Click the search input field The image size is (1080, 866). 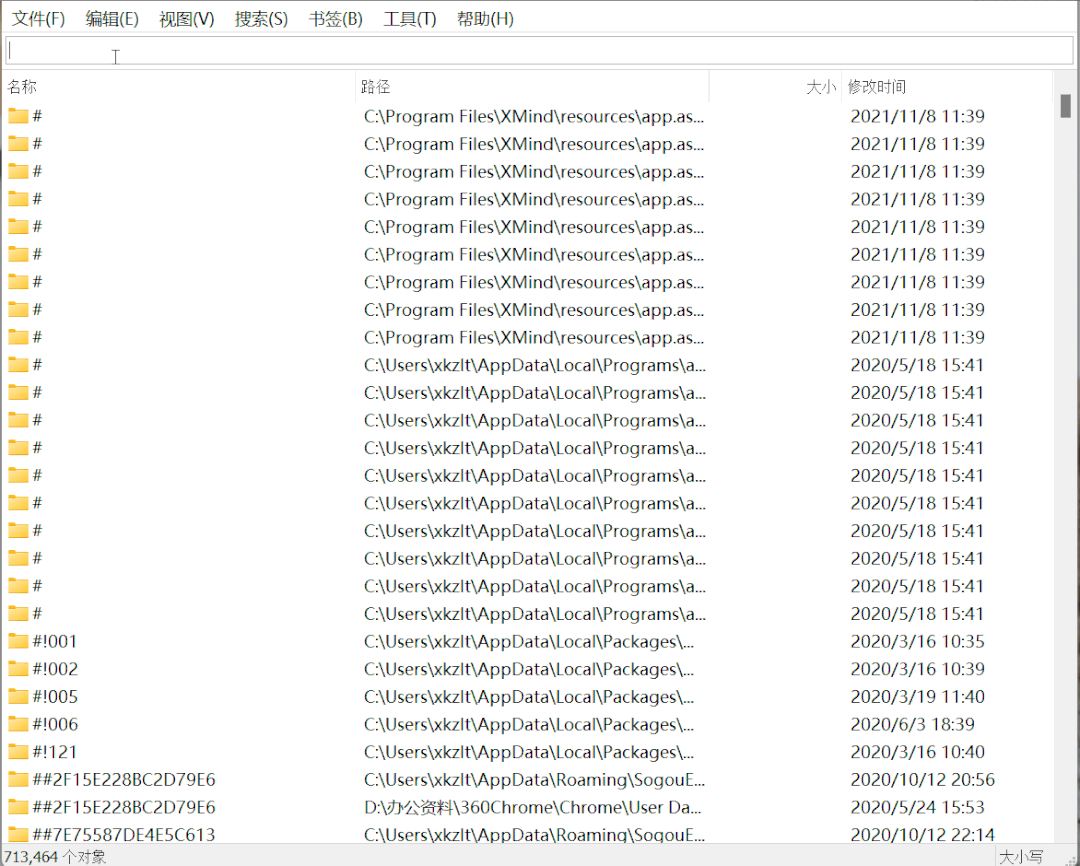(540, 51)
